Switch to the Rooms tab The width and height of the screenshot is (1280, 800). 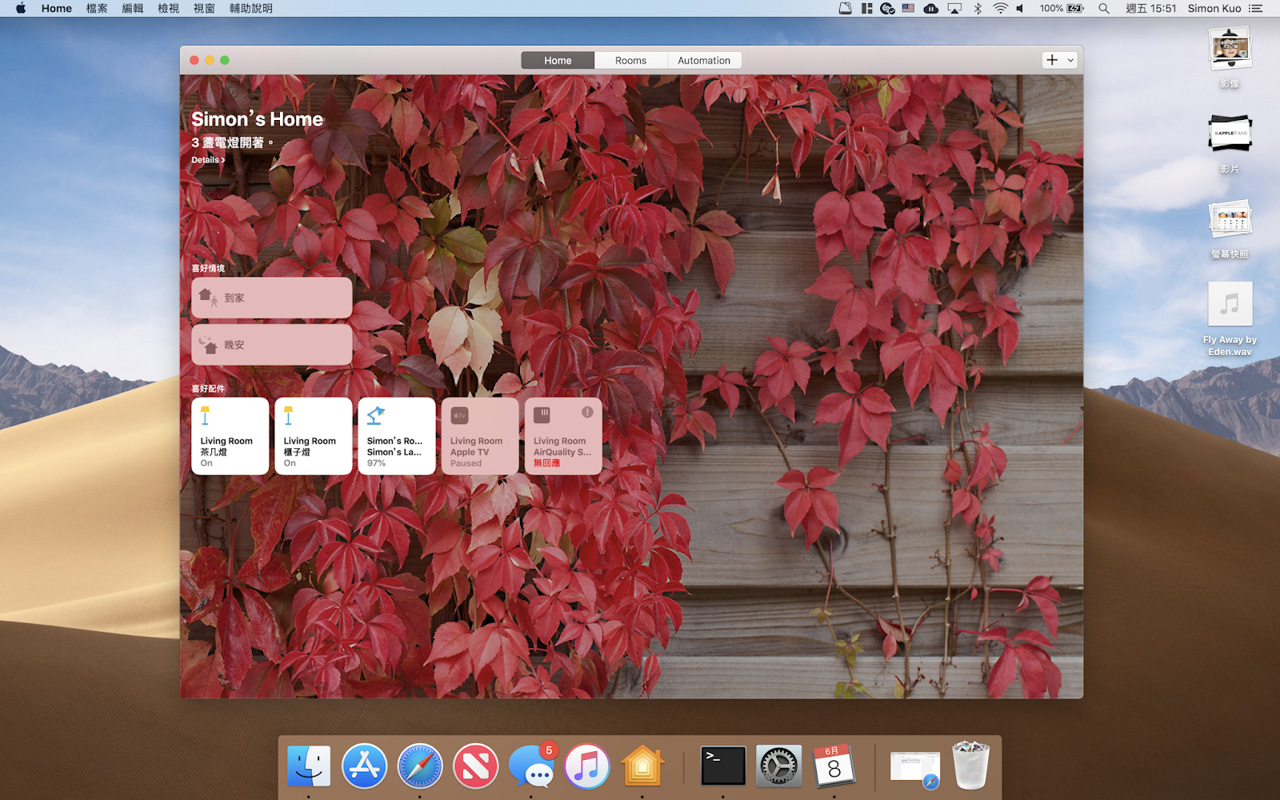coord(630,60)
